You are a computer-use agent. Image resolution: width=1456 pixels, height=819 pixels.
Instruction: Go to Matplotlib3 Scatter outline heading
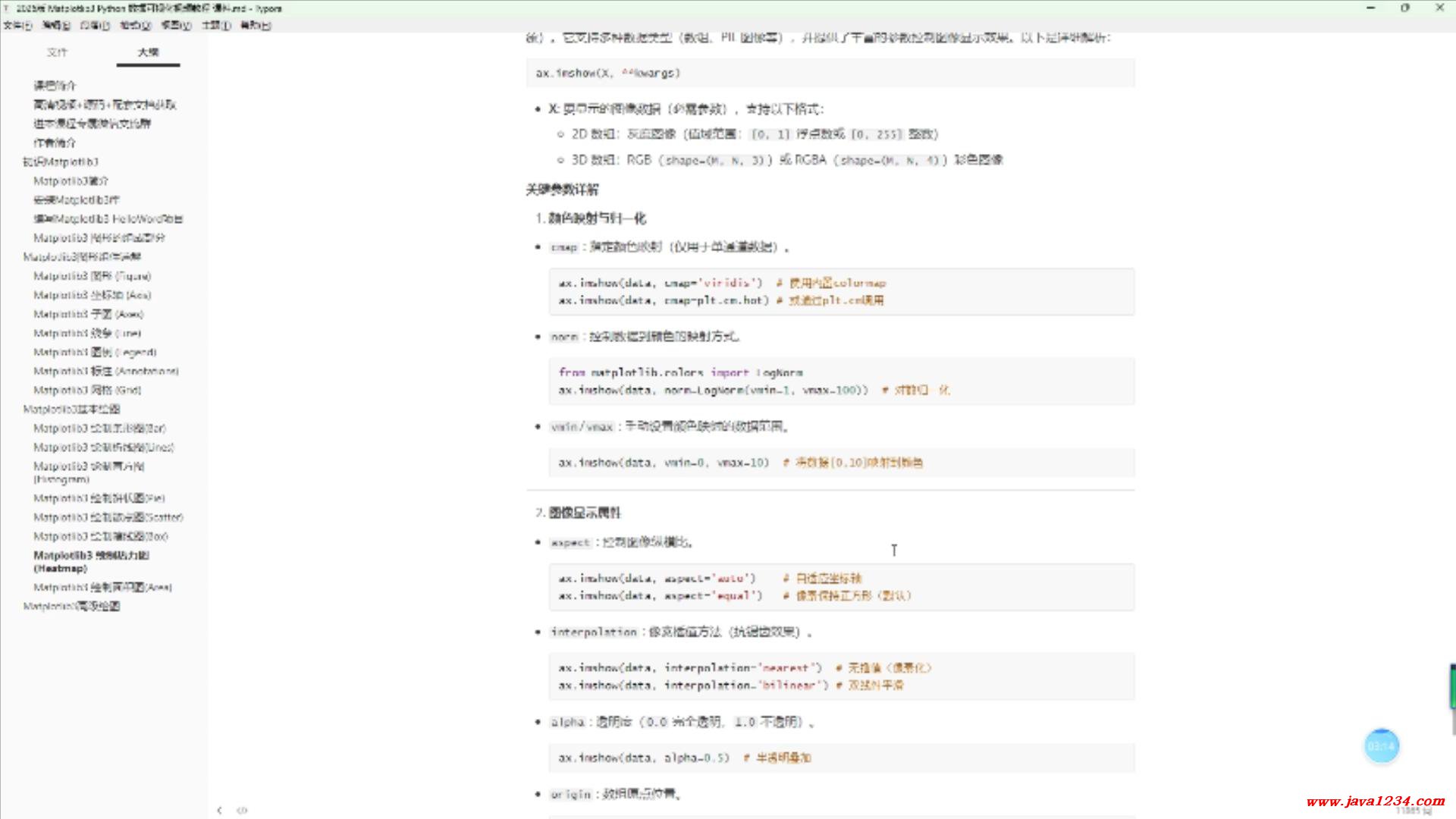[108, 517]
